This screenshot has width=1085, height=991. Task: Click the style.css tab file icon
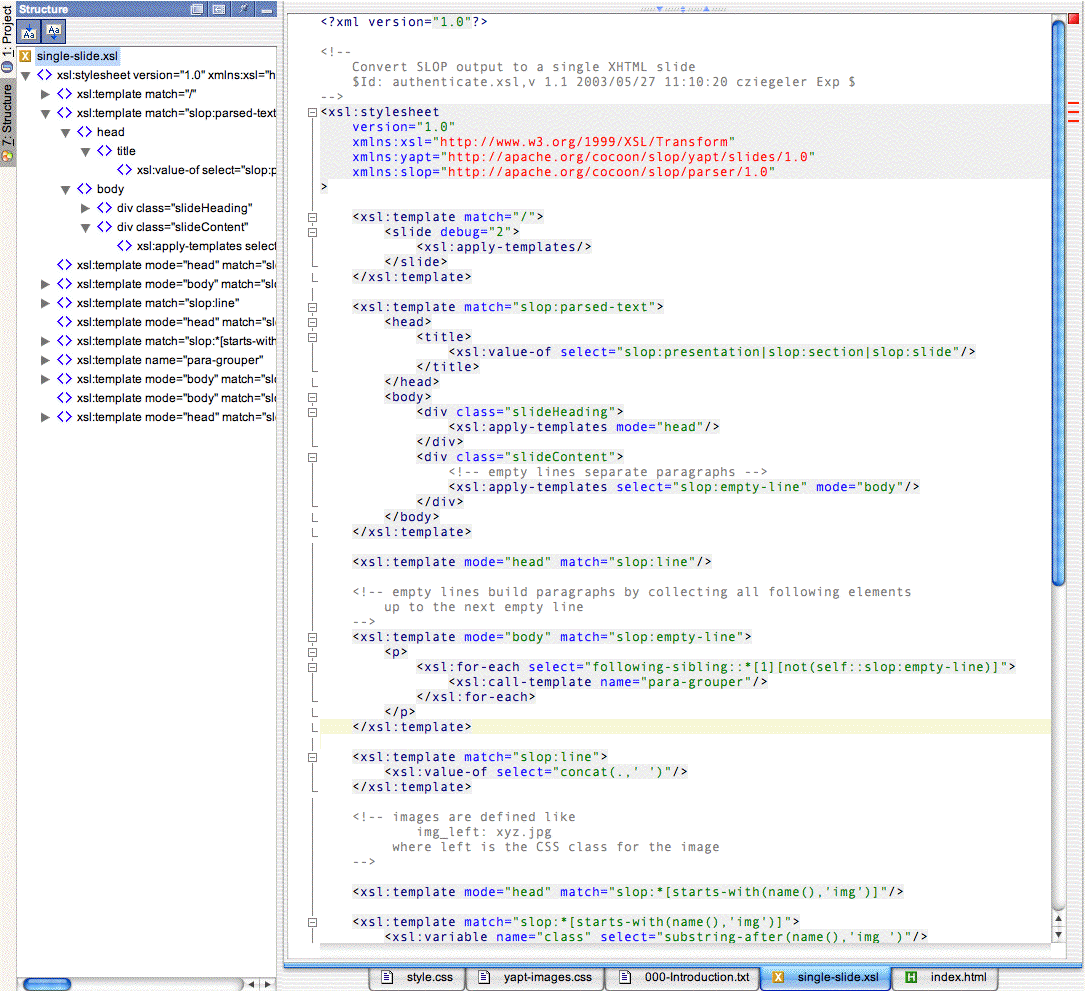(388, 977)
